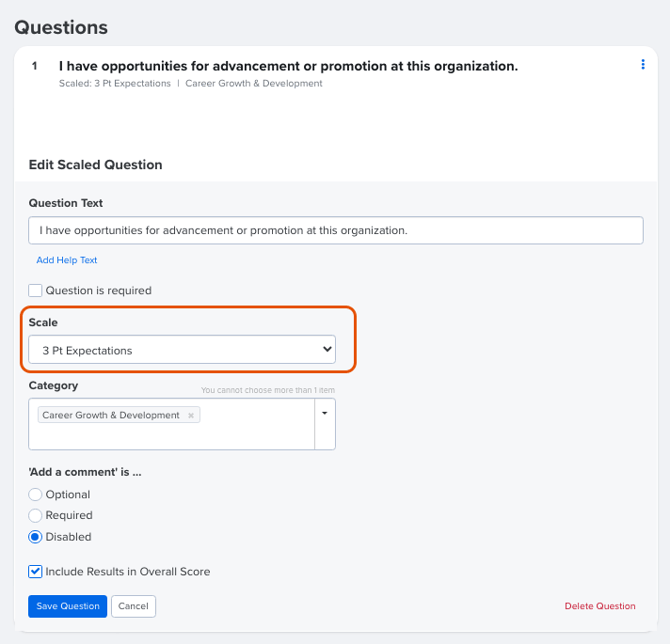Open the 3 Pt Expectations scale dropdown
This screenshot has height=644, width=670.
click(x=182, y=350)
